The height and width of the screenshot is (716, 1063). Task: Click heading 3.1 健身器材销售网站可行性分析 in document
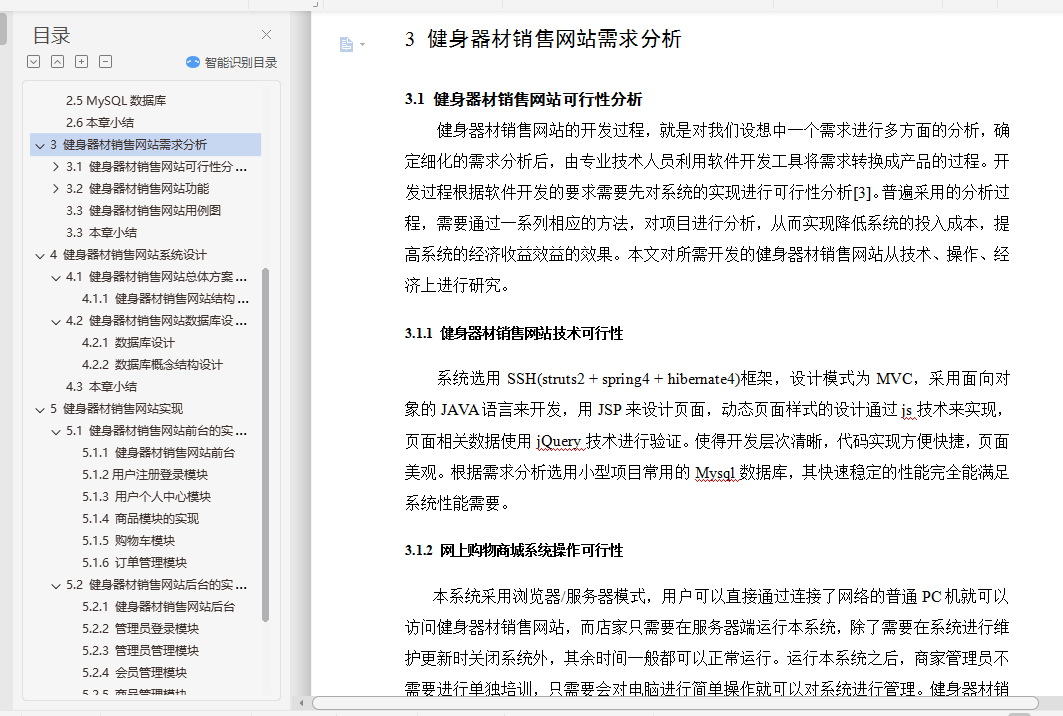[523, 100]
